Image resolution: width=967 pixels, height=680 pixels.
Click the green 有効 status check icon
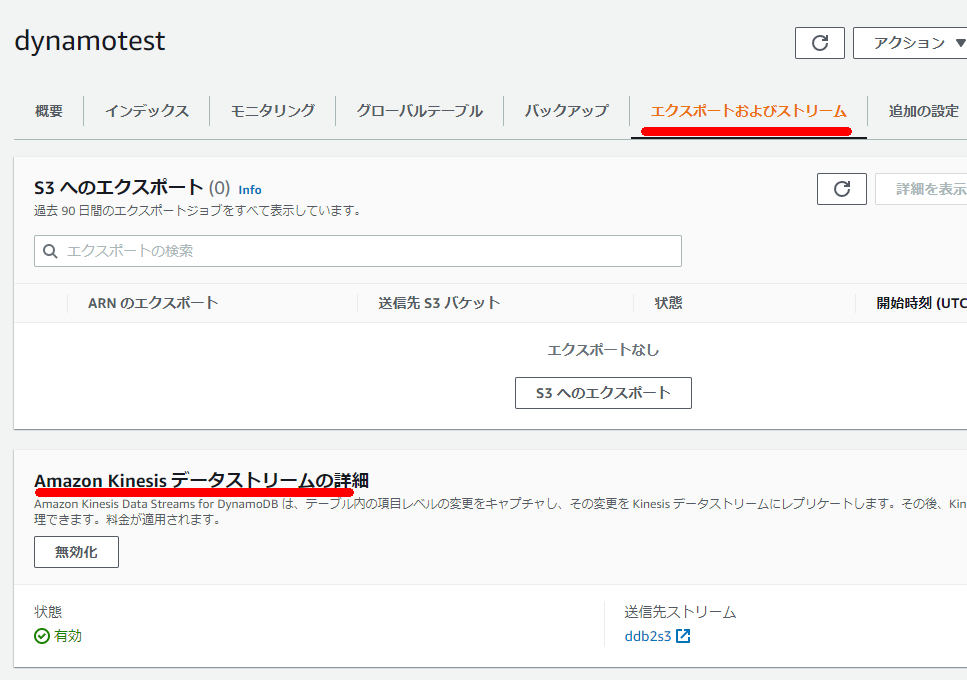(42, 636)
